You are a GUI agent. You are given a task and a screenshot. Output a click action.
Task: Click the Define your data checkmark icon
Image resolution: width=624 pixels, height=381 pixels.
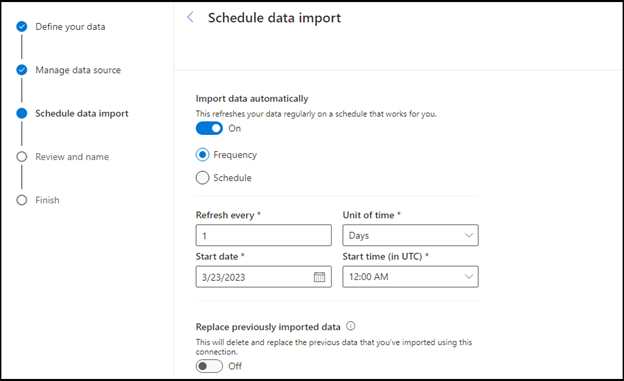tap(22, 27)
